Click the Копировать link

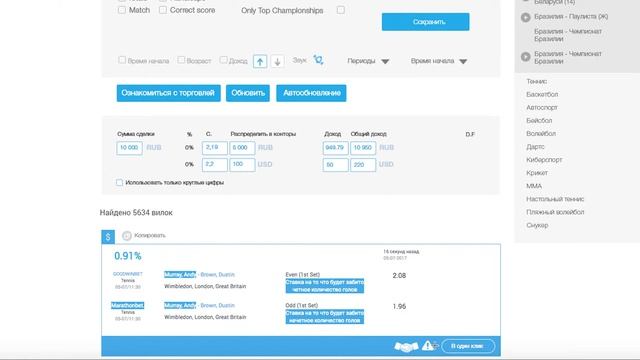click(x=150, y=236)
